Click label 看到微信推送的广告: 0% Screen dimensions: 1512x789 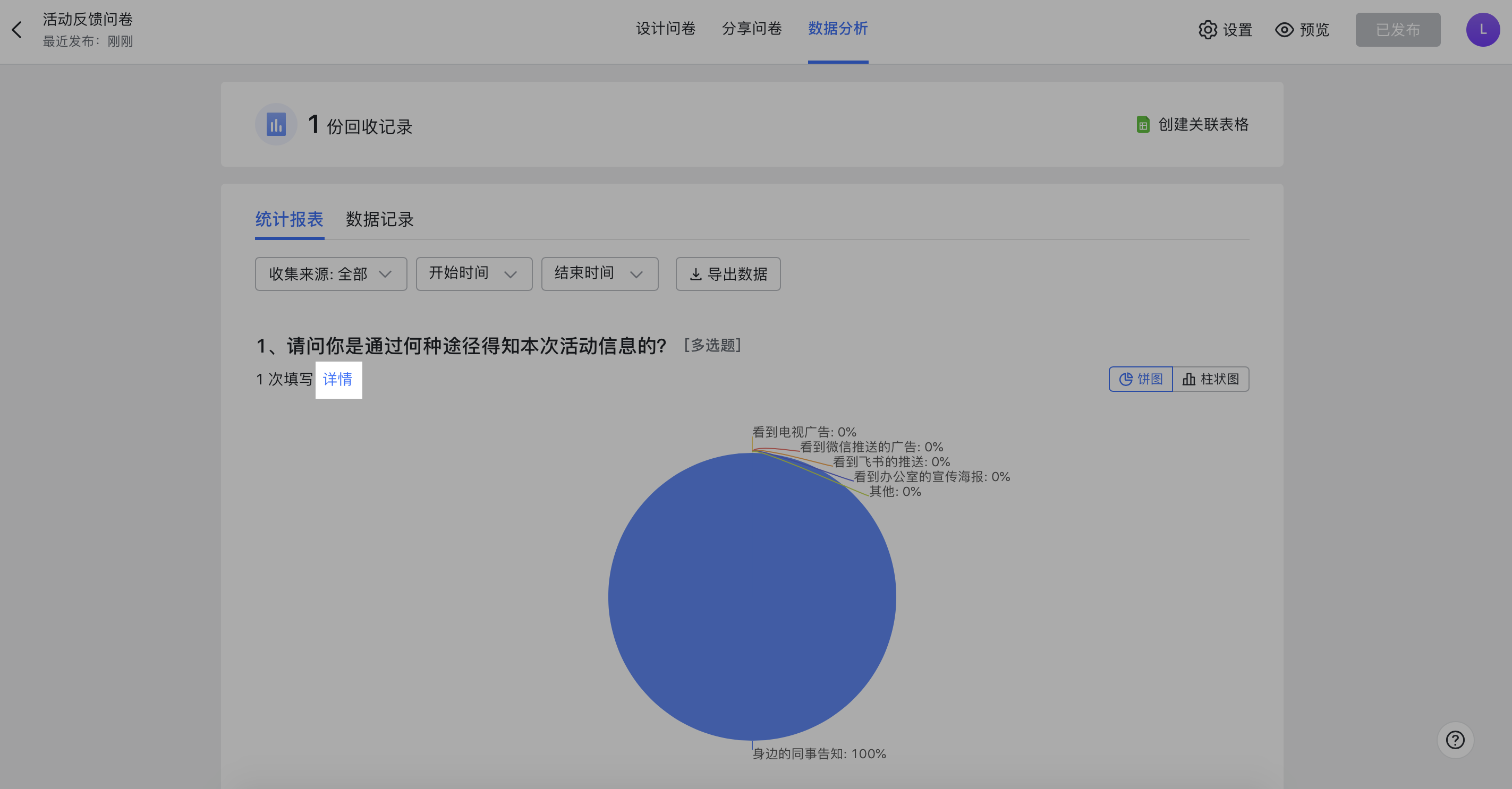pos(872,447)
